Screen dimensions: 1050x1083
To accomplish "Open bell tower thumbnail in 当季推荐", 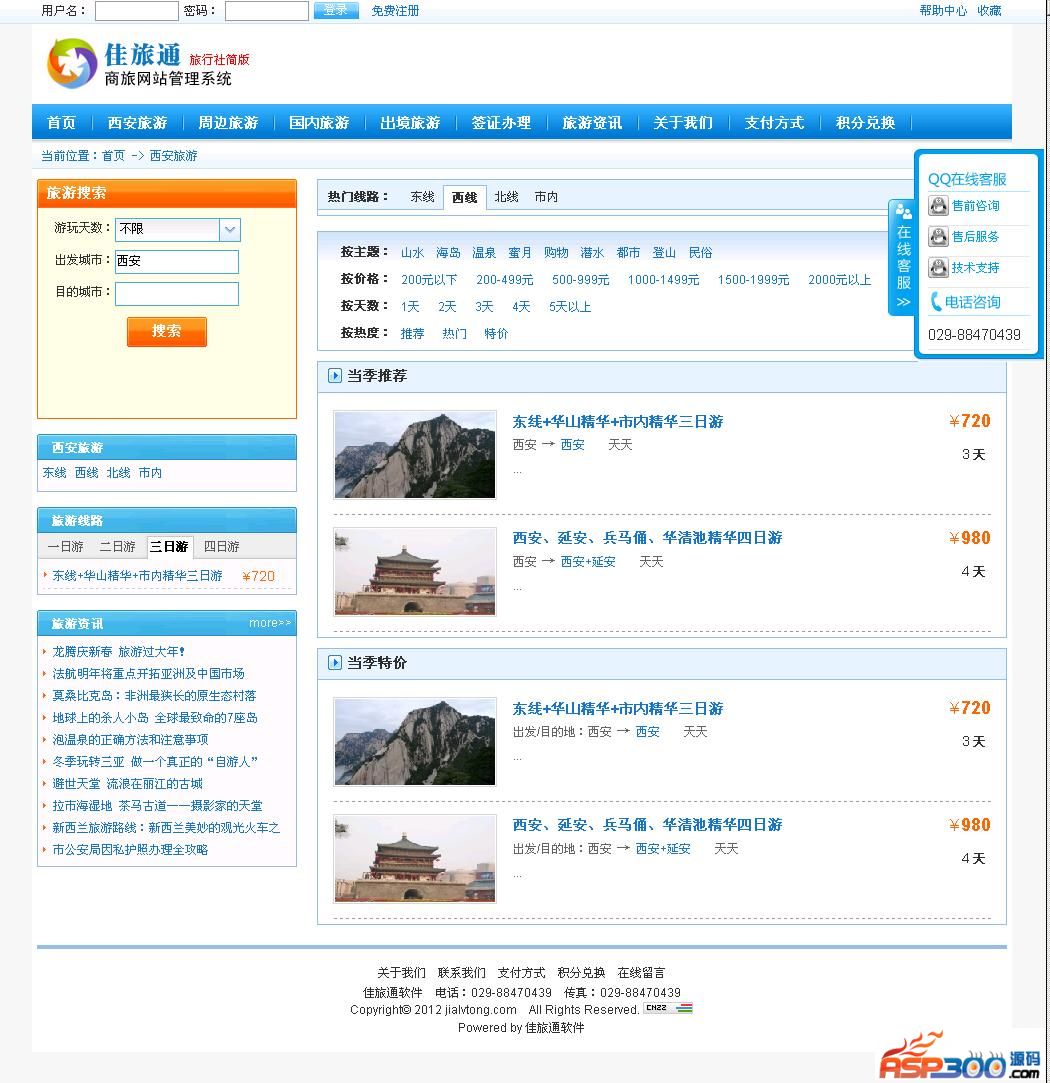I will coord(414,571).
